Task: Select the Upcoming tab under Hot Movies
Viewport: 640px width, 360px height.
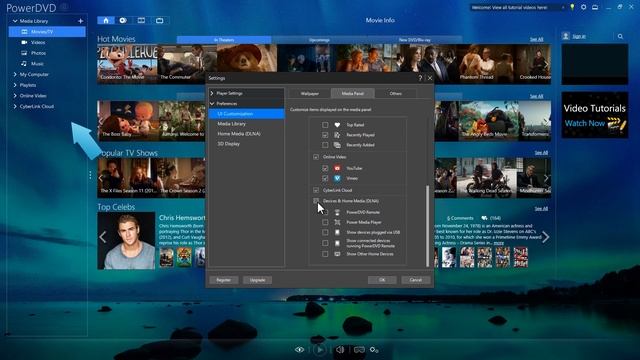Action: [x=319, y=40]
